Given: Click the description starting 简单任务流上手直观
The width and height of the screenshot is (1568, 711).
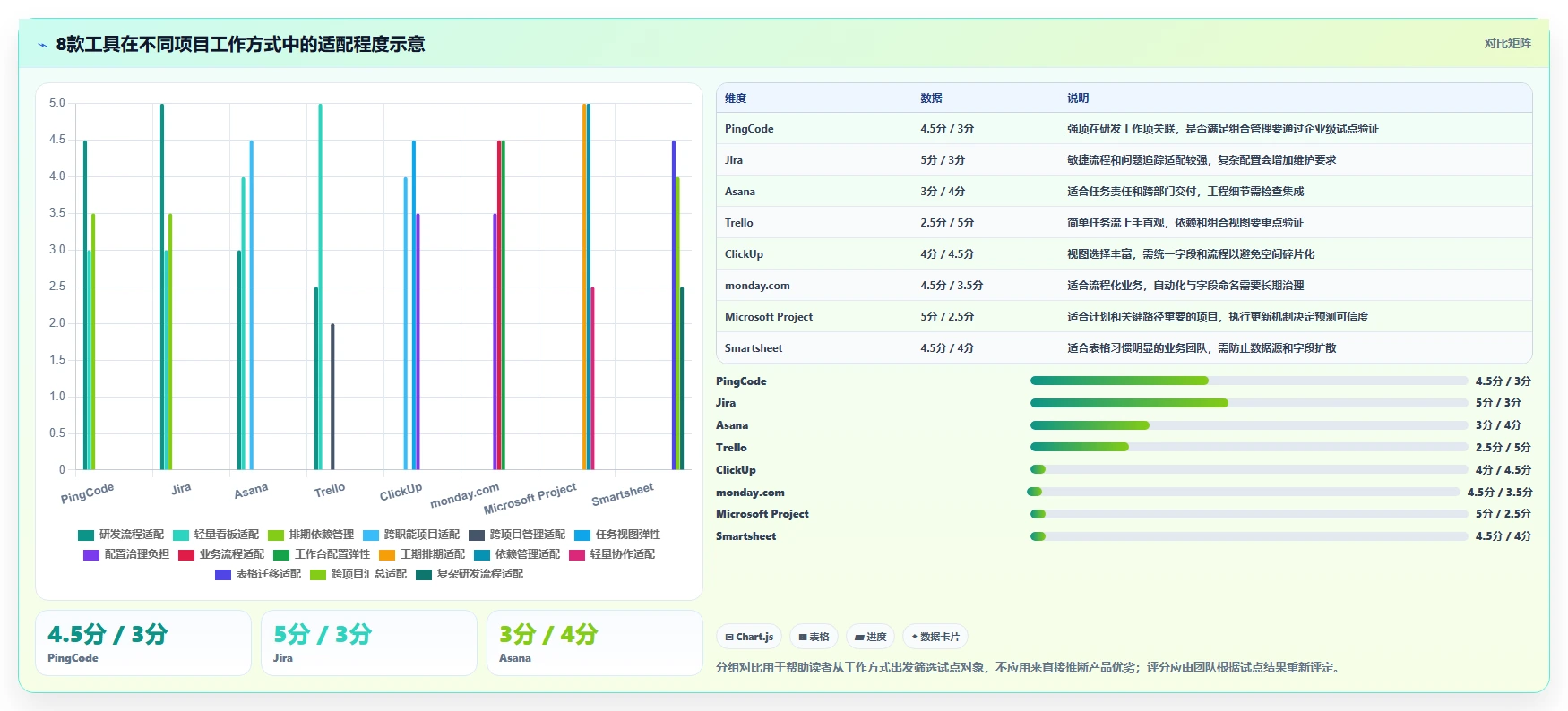Looking at the screenshot, I should pyautogui.click(x=1185, y=223).
